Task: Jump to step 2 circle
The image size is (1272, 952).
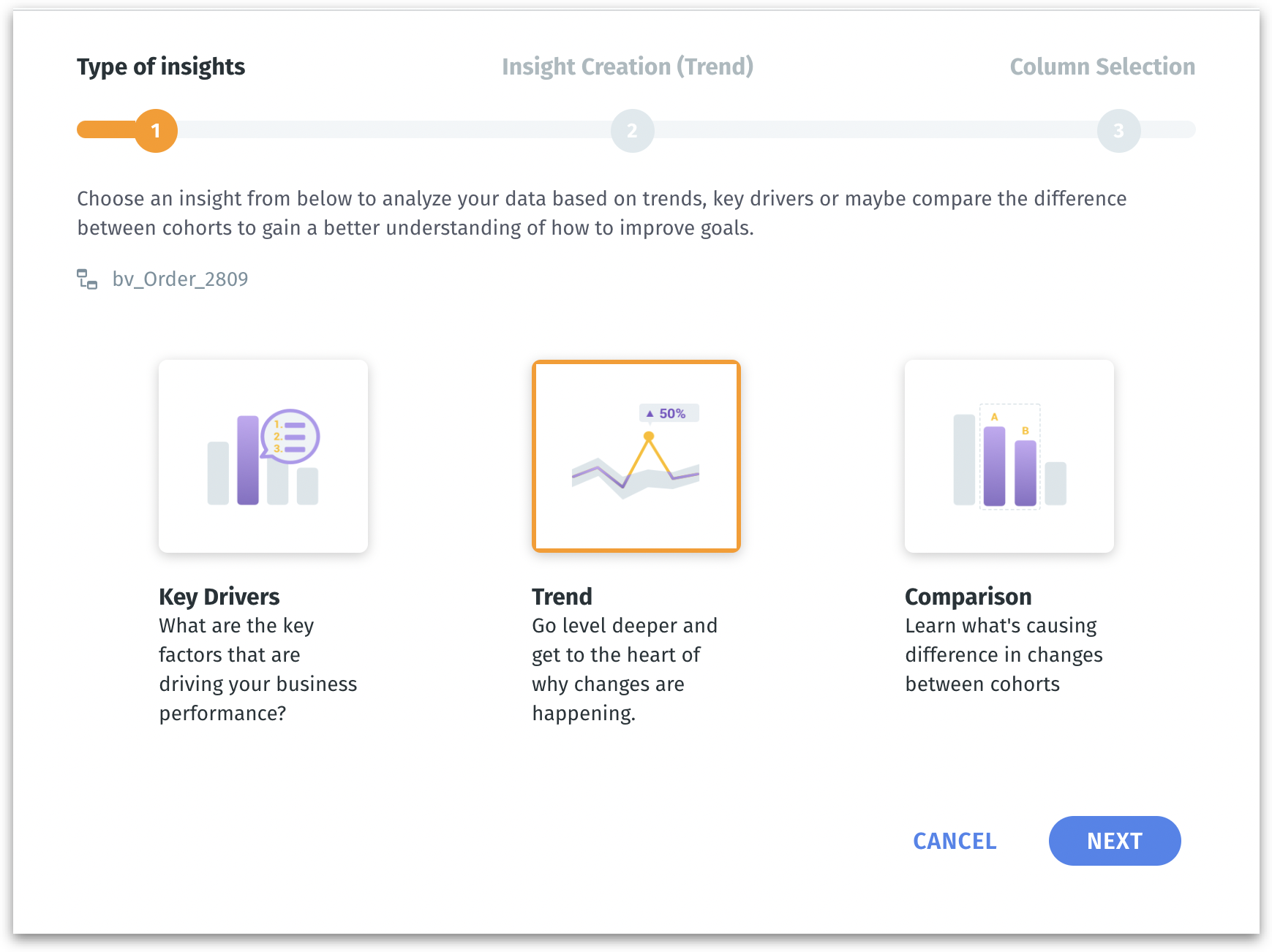Action: (632, 131)
